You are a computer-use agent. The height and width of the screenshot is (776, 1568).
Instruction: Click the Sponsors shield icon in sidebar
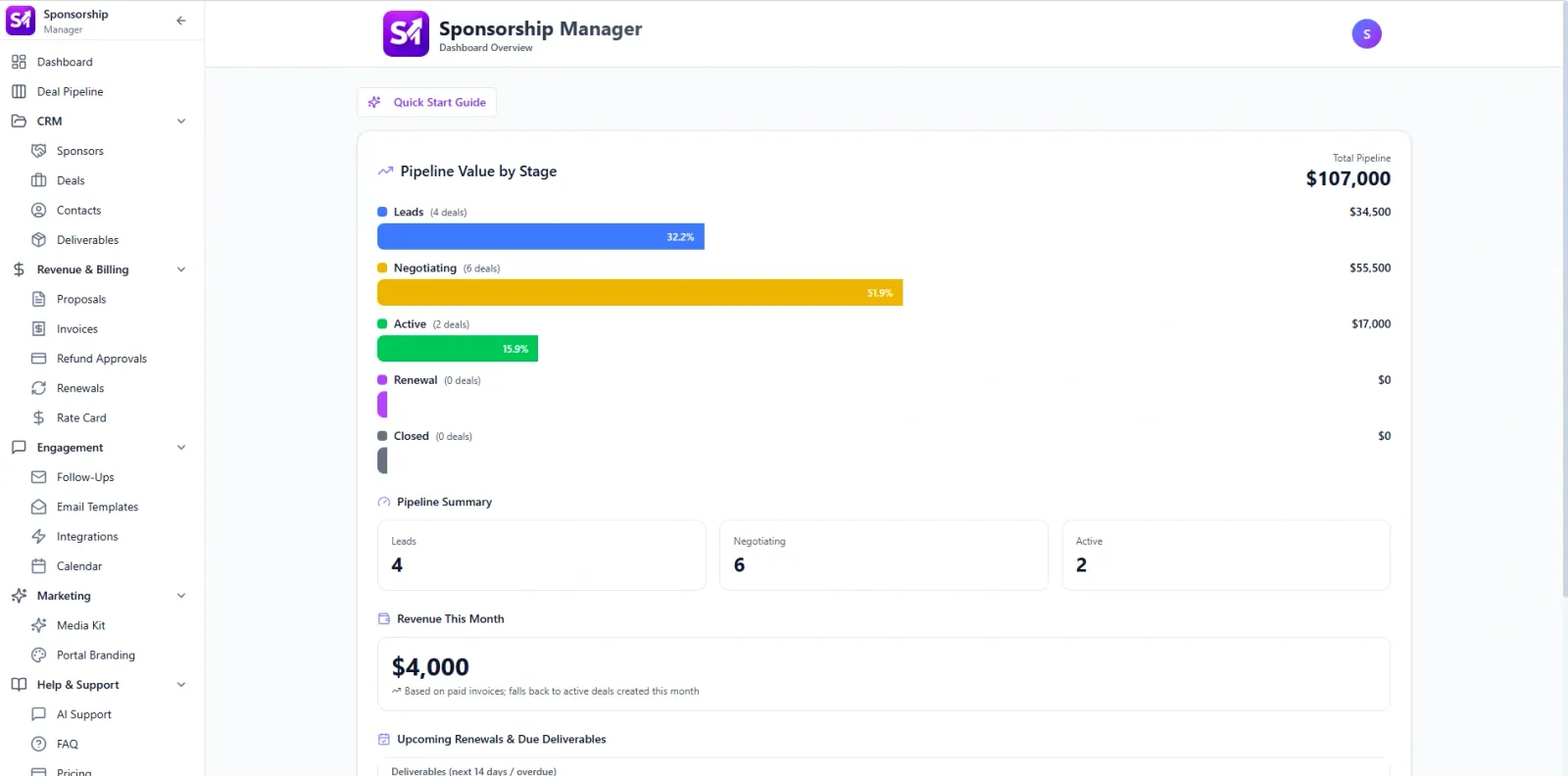pos(39,151)
